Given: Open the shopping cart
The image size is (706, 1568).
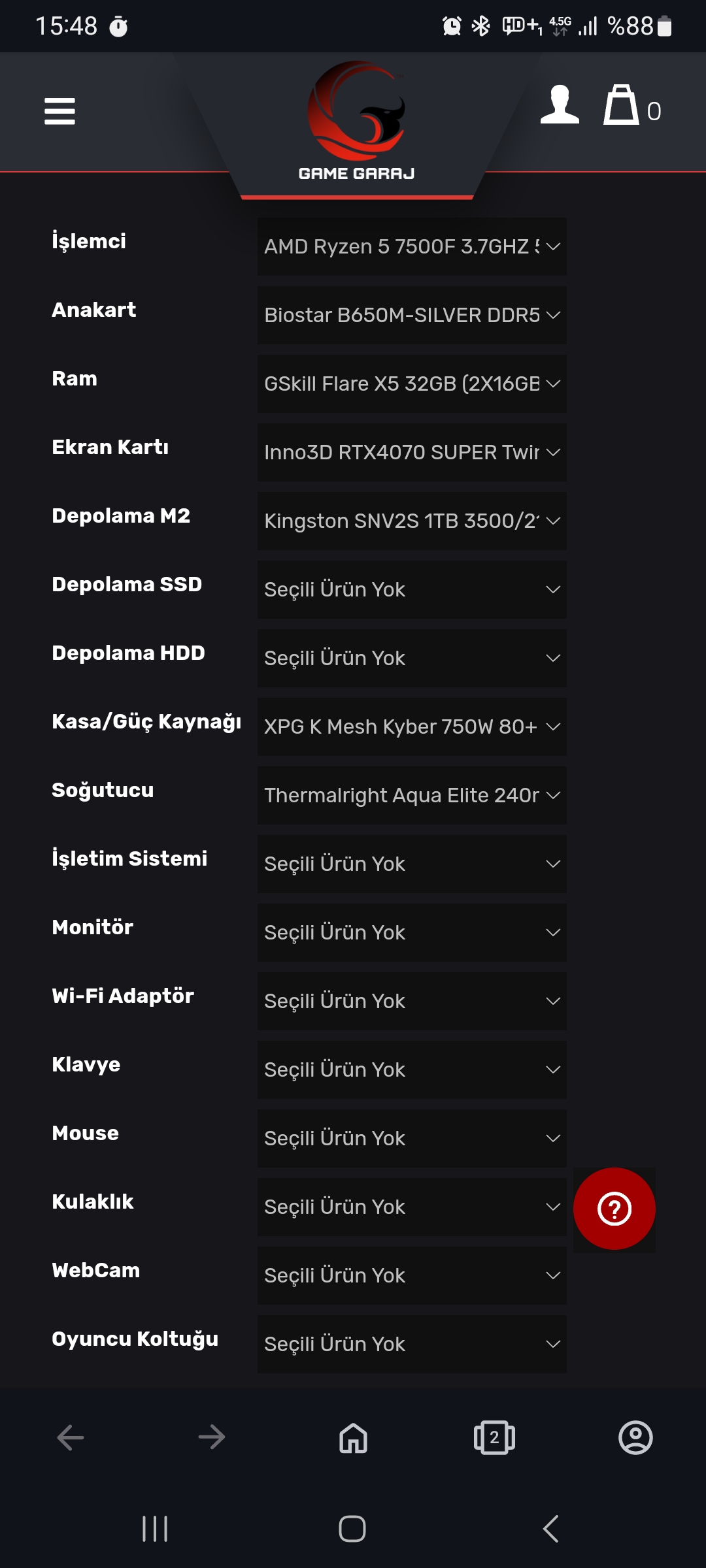Looking at the screenshot, I should pos(621,105).
